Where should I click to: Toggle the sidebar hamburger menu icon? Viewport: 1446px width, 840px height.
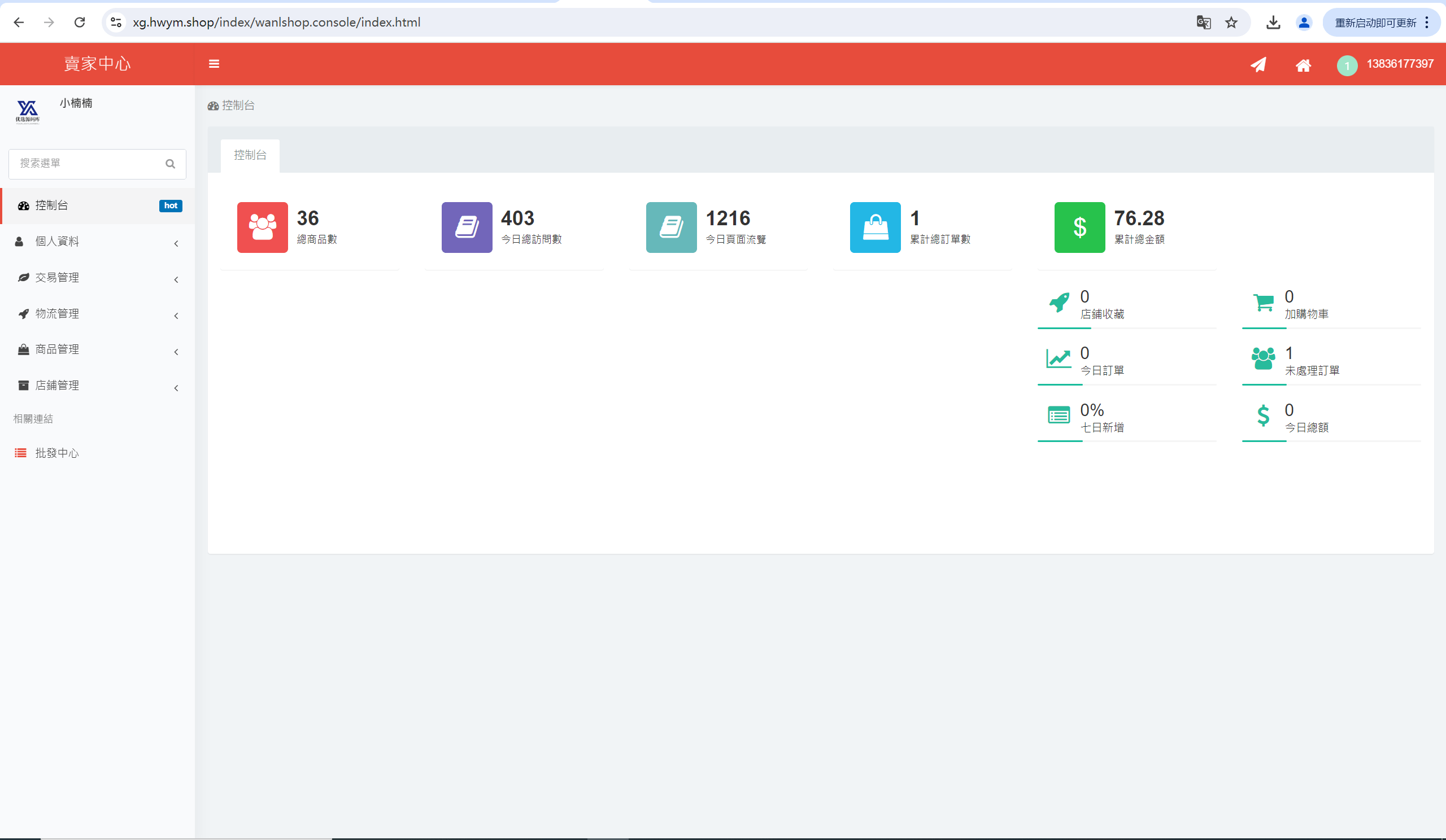pos(214,64)
